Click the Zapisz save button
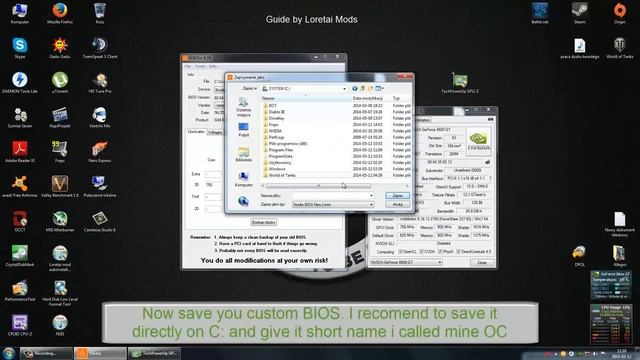 tap(397, 196)
